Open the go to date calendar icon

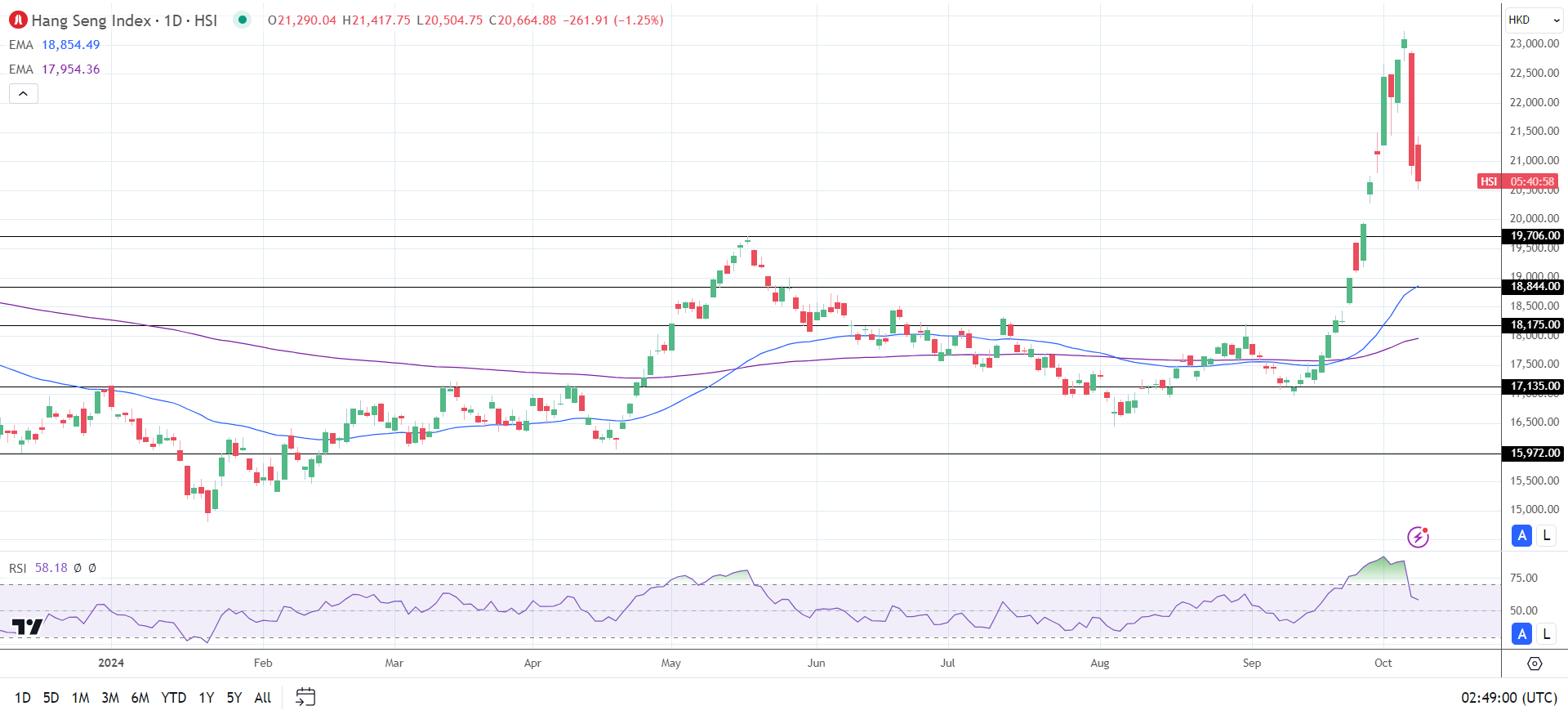point(305,697)
